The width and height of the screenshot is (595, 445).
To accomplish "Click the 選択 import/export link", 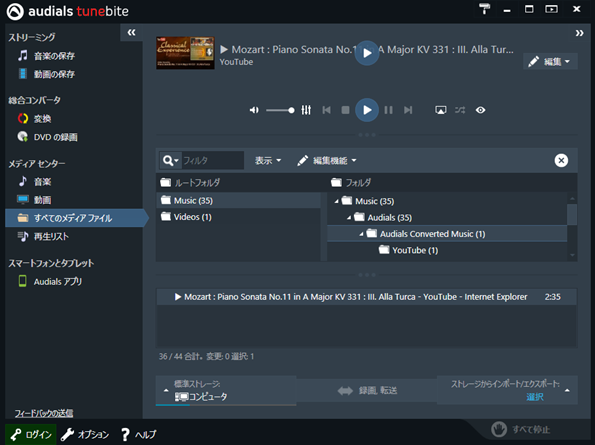I will [535, 397].
